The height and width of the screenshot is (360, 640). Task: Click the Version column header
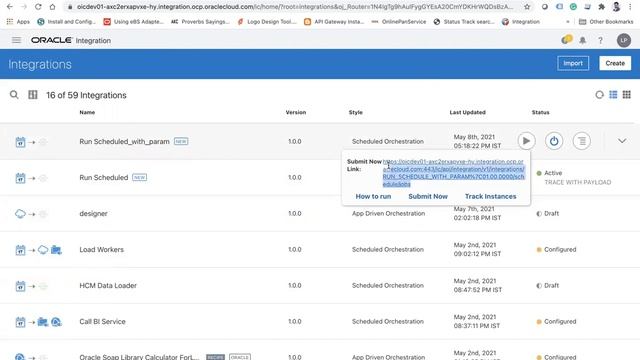coord(296,112)
